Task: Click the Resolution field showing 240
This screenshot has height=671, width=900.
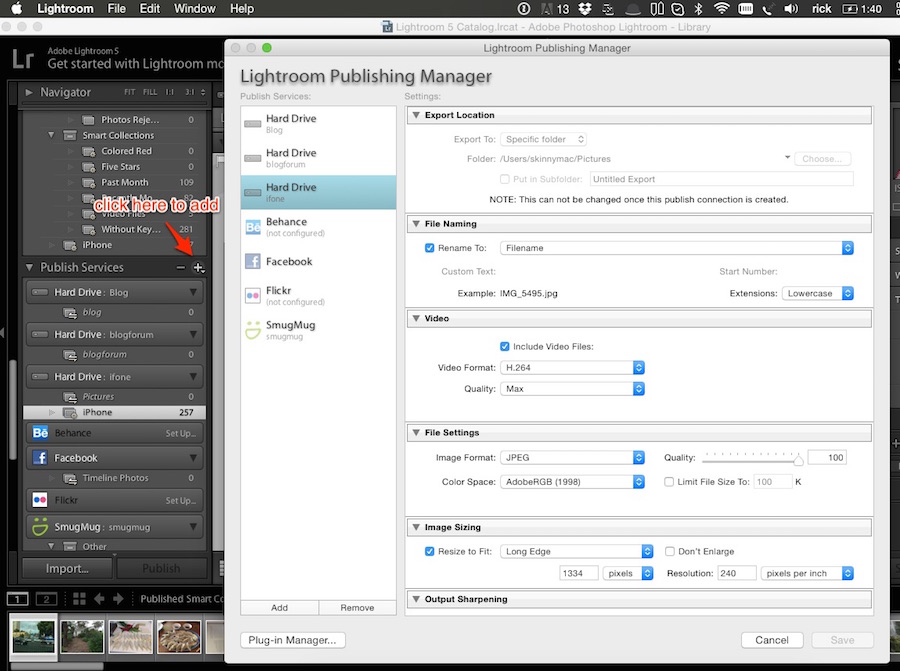Action: tap(737, 573)
